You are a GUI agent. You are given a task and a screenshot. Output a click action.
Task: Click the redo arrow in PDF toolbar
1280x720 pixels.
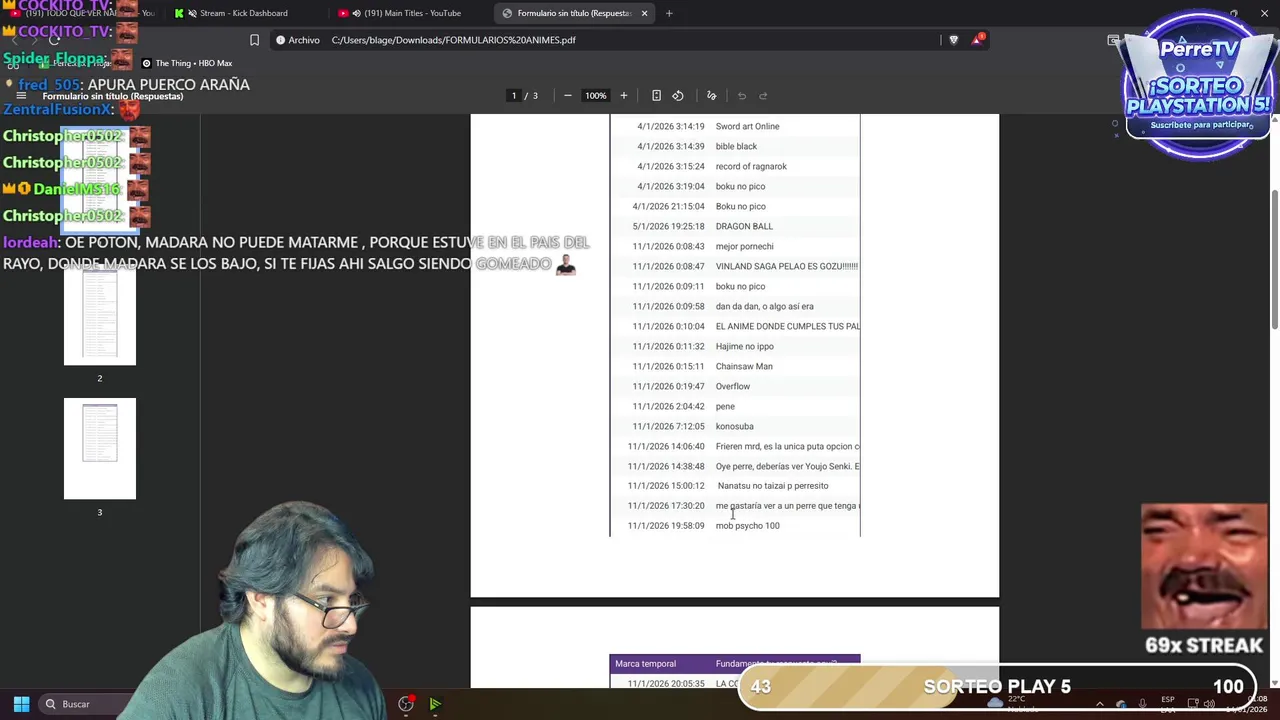pos(763,96)
